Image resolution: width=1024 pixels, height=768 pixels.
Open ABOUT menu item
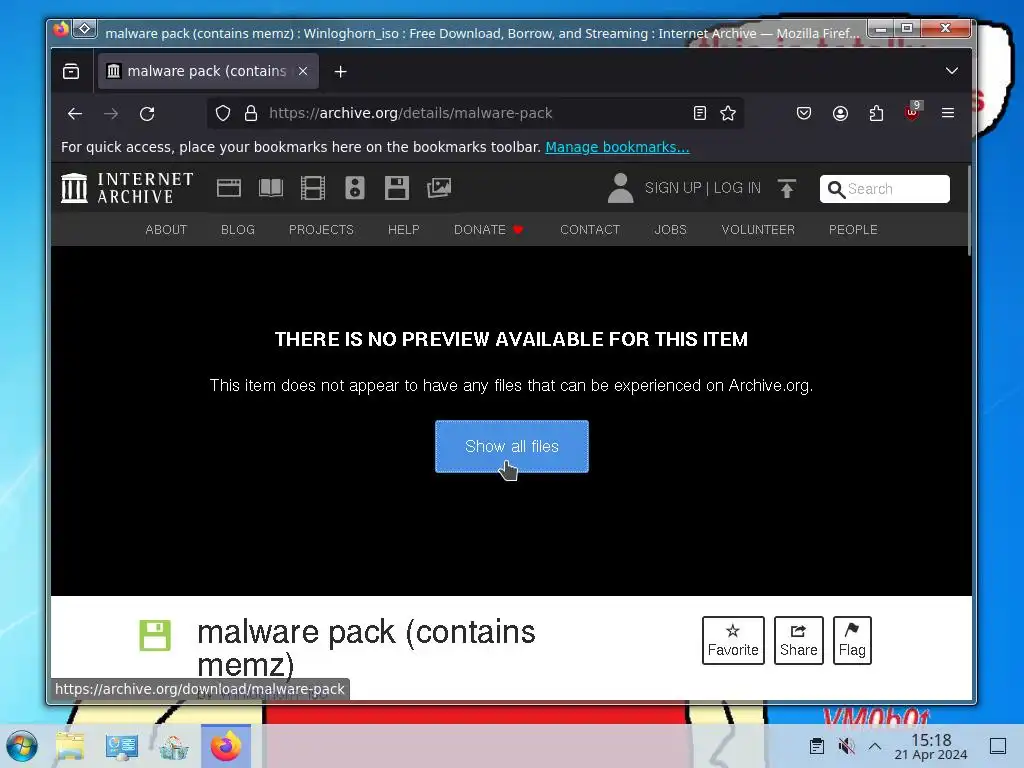point(166,230)
